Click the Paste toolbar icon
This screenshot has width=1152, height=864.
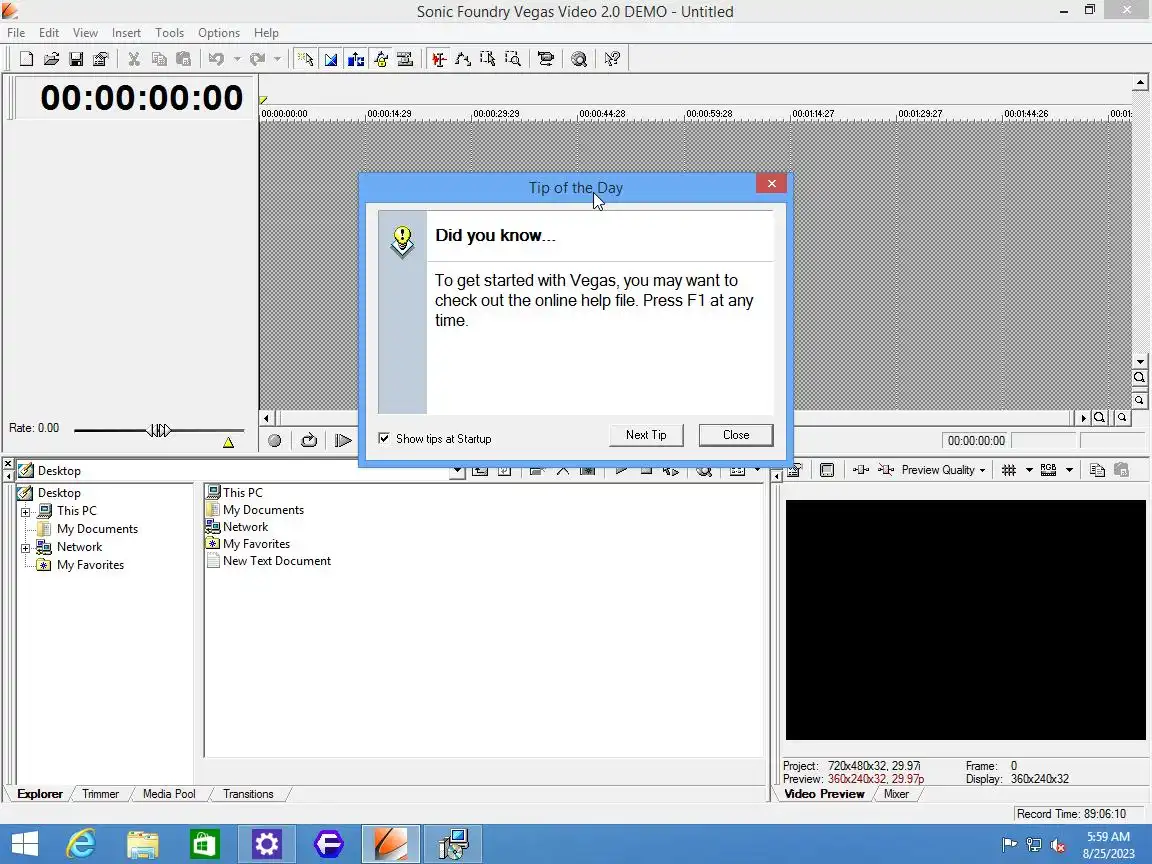[184, 59]
